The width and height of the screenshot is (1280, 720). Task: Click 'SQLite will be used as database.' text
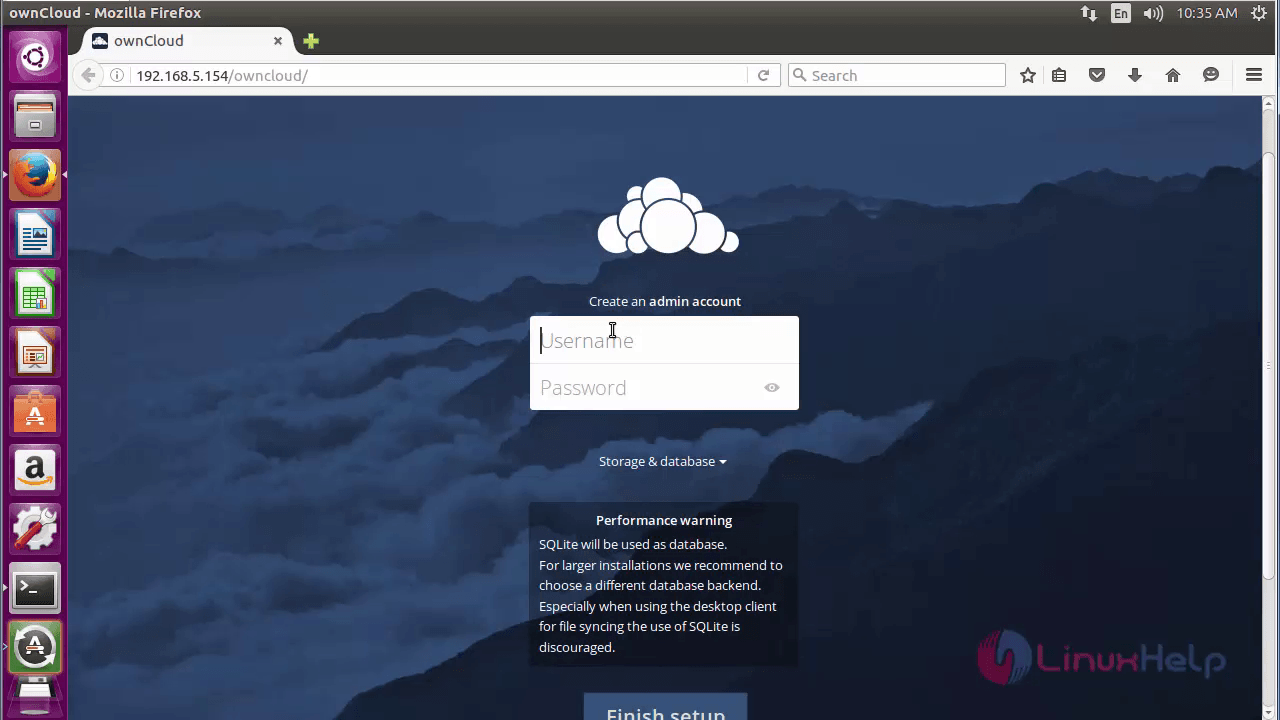pyautogui.click(x=633, y=544)
